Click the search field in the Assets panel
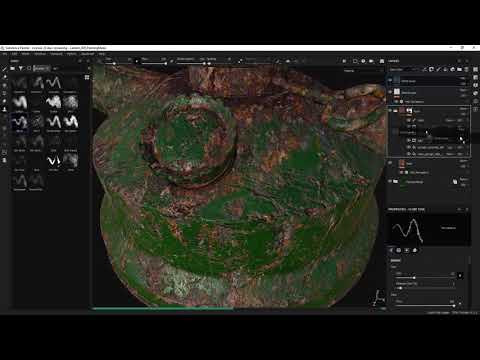 coord(70,68)
